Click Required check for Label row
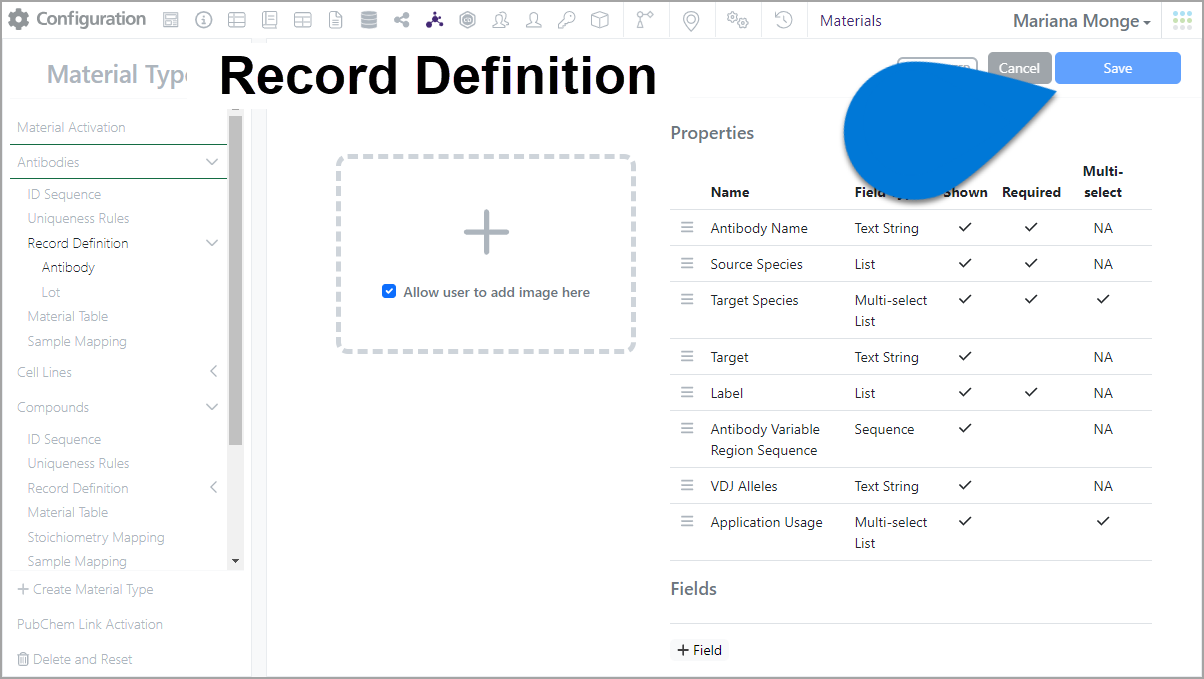The height and width of the screenshot is (679, 1204). (x=1031, y=392)
